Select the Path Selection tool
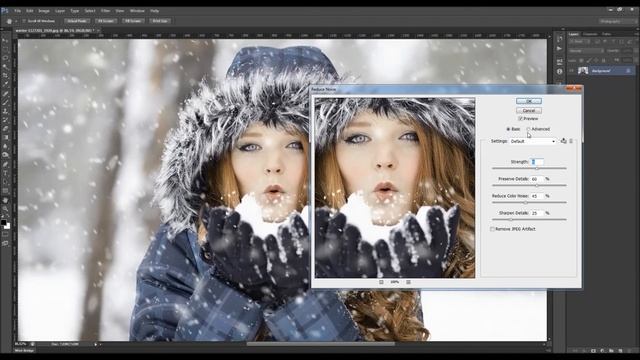This screenshot has width=640, height=360. click(5, 182)
